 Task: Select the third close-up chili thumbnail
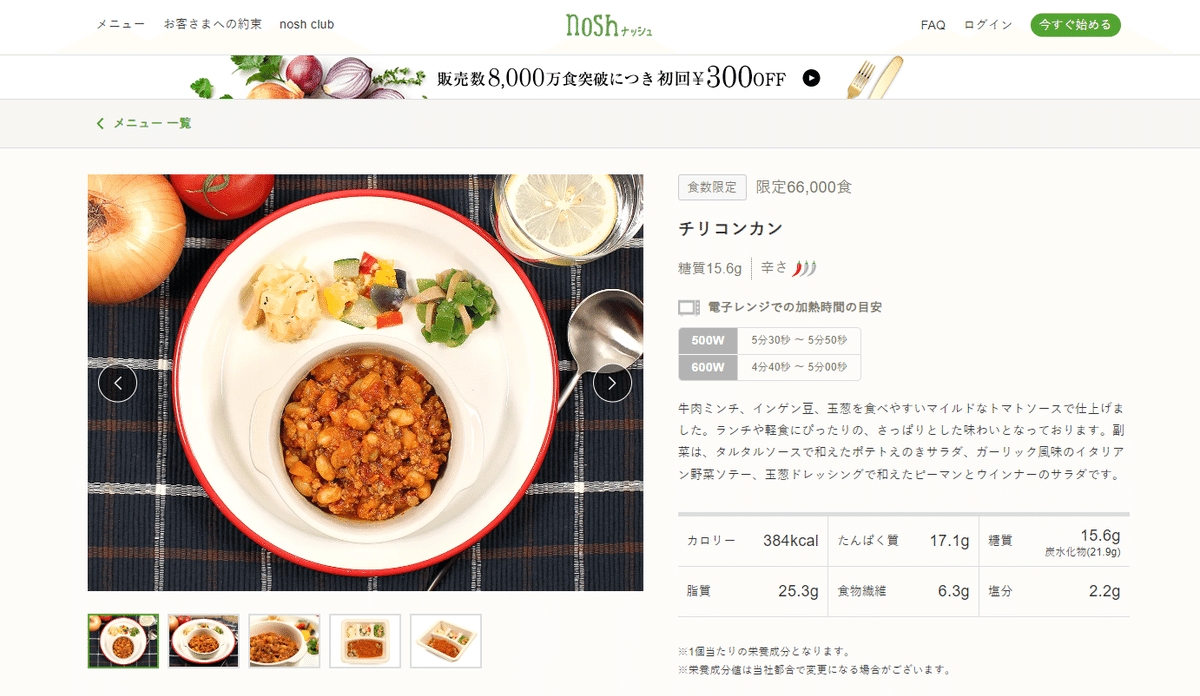(x=285, y=641)
